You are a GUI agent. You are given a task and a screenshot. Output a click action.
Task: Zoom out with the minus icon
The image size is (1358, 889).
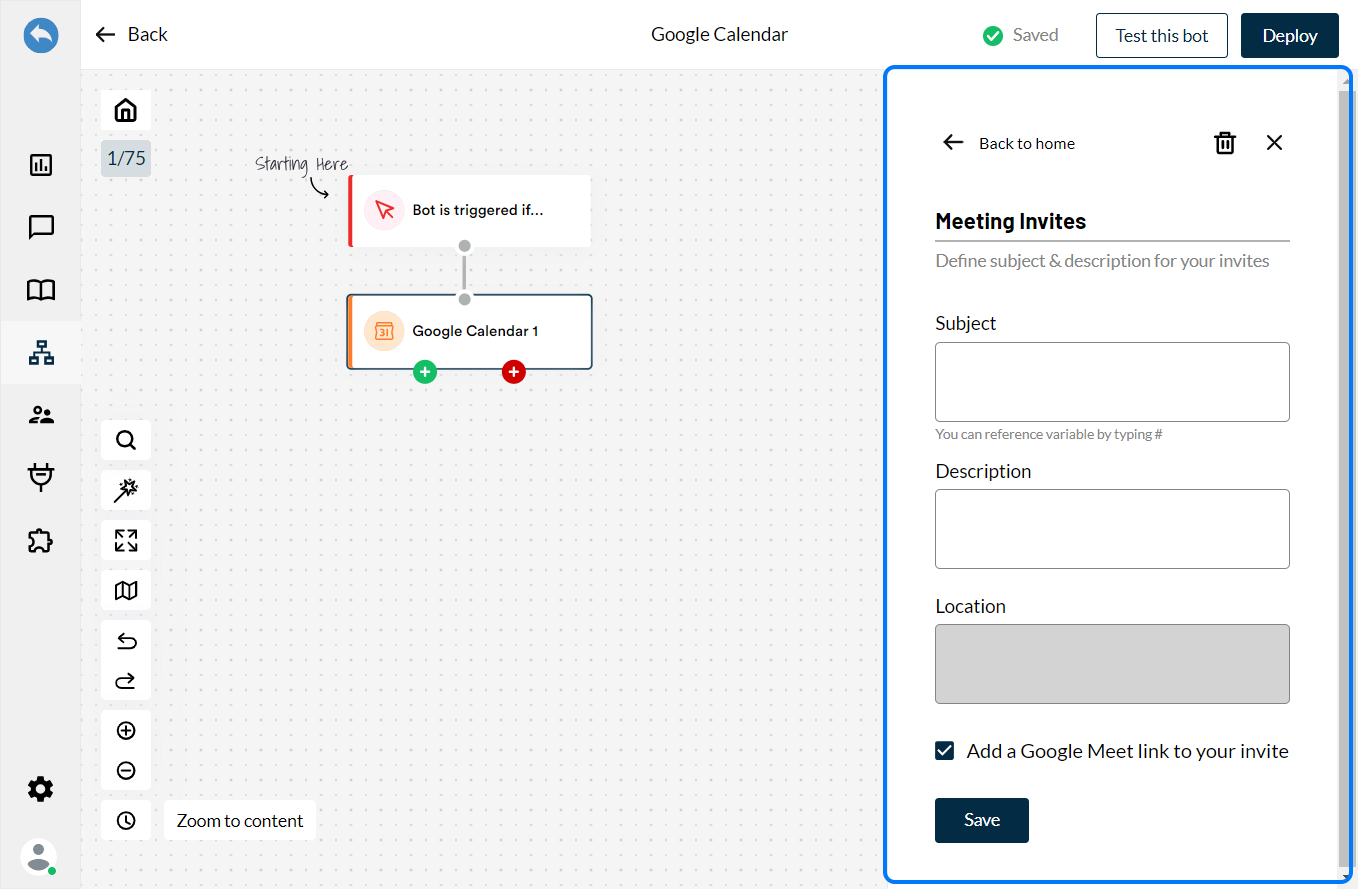[126, 771]
